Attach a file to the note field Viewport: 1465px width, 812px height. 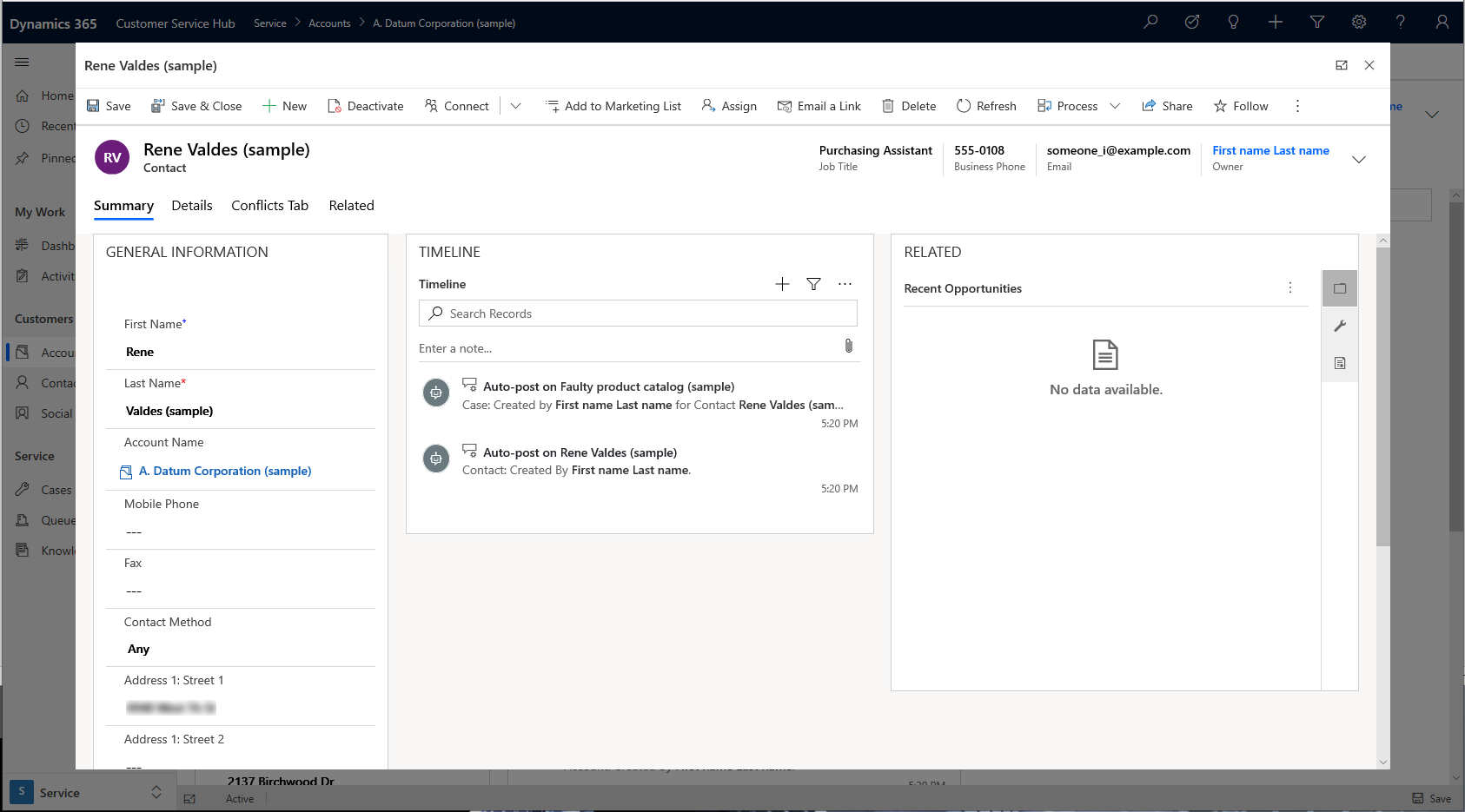(849, 346)
